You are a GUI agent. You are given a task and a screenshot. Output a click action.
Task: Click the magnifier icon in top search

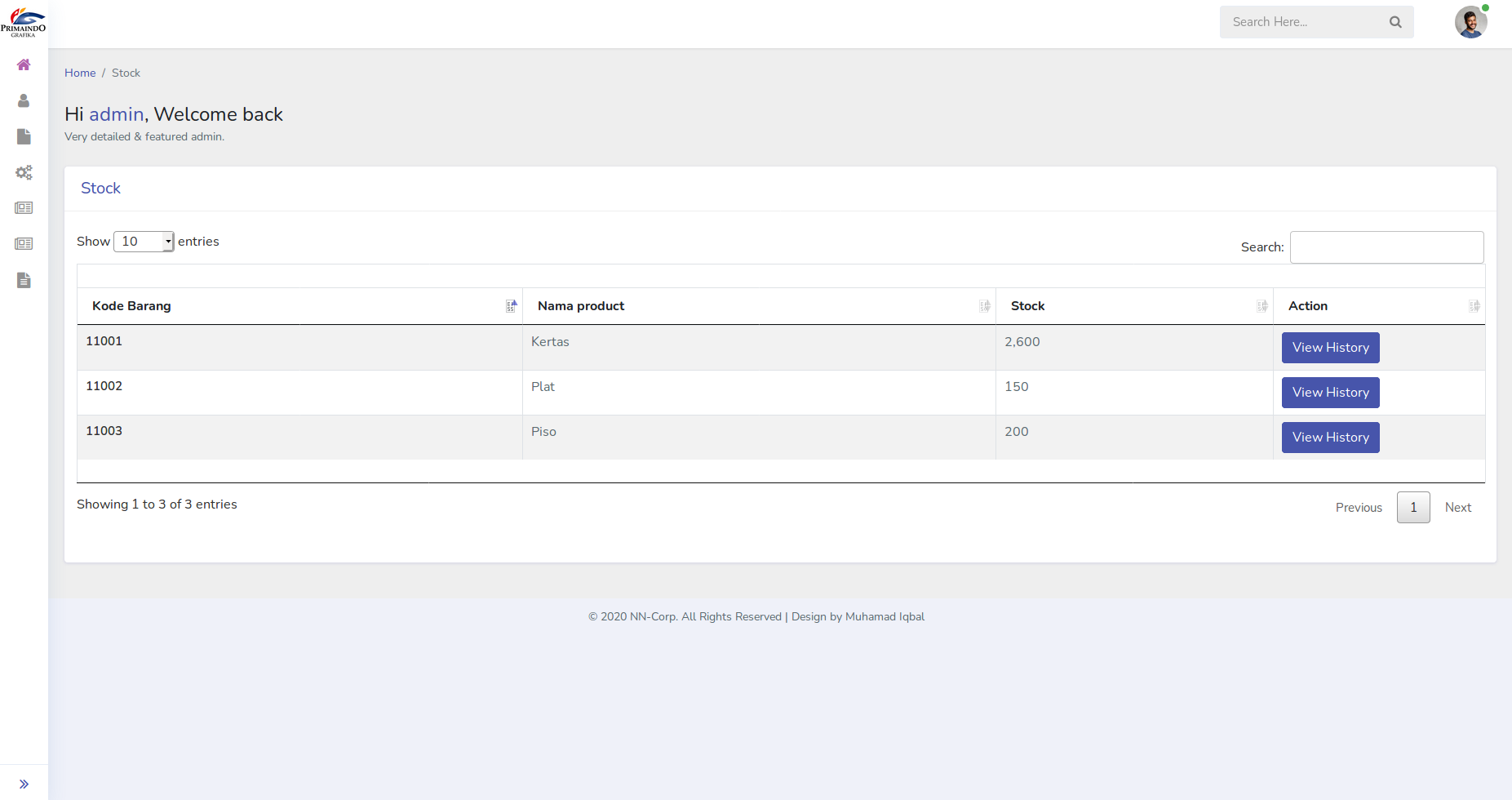click(x=1395, y=22)
